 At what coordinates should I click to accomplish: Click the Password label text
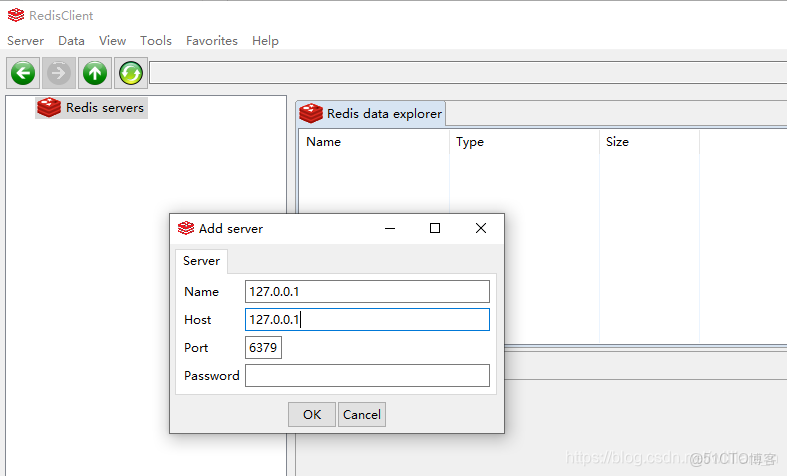point(211,376)
